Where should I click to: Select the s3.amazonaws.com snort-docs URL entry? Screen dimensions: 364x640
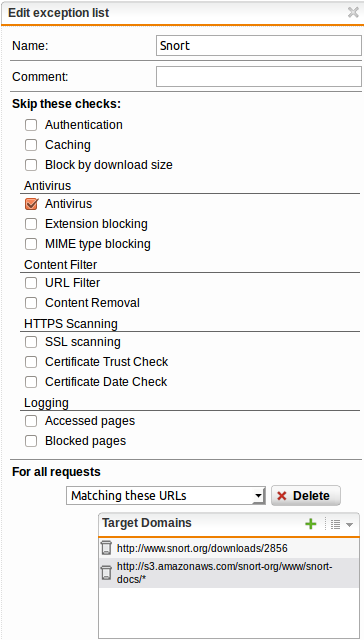229,573
